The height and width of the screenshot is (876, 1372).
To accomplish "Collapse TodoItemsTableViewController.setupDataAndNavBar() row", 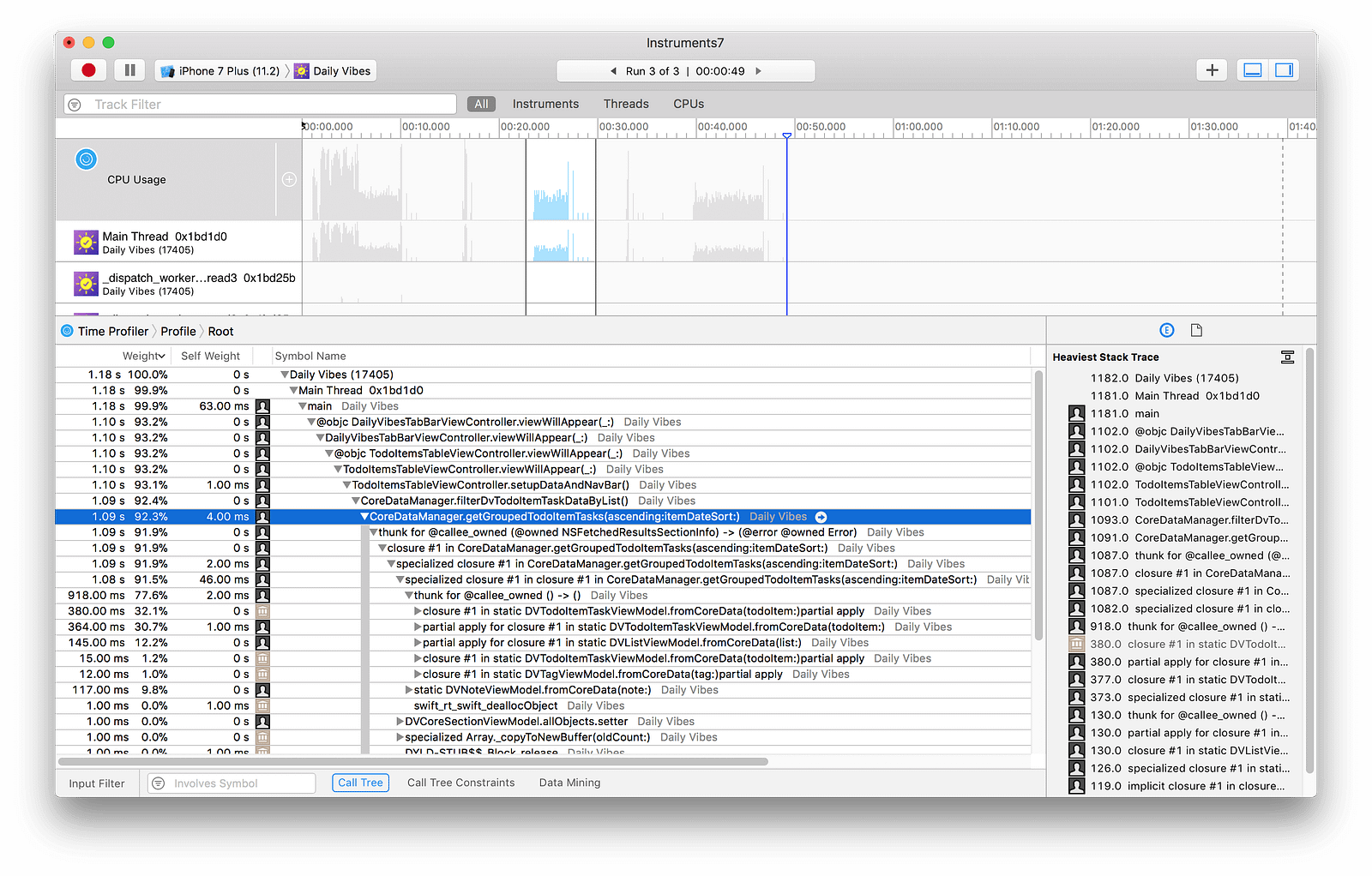I will [x=346, y=485].
